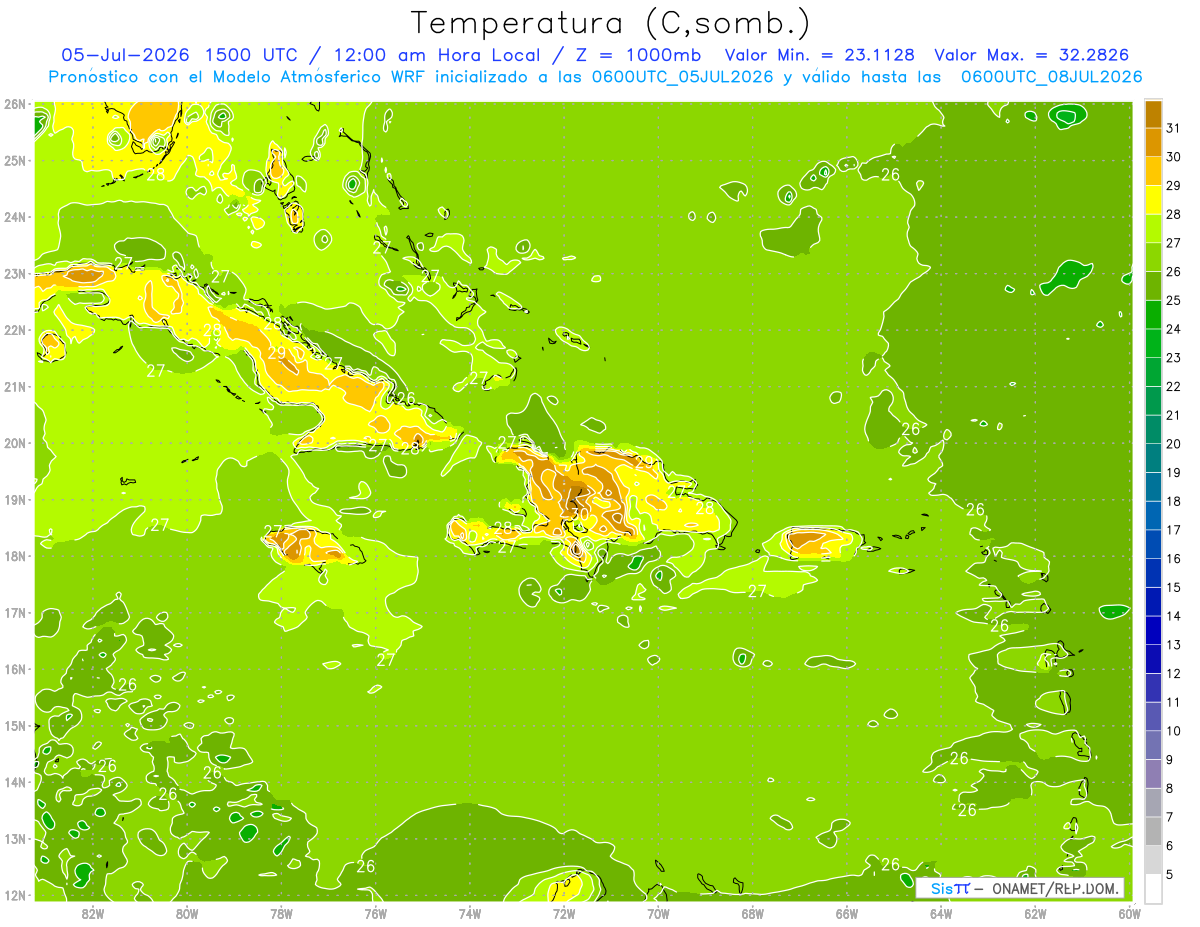Click the '72W' longitude axis label
The image size is (1200, 927).
(564, 913)
